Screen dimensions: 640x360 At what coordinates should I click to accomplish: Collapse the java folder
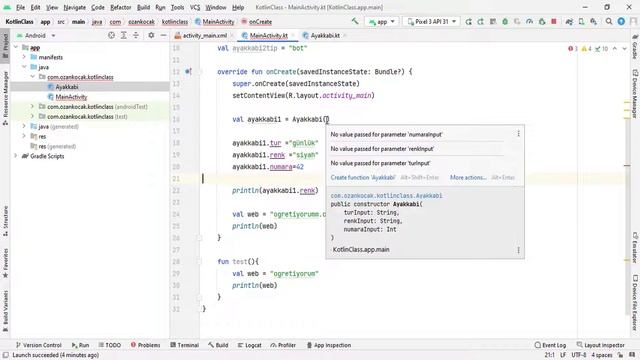(24, 67)
